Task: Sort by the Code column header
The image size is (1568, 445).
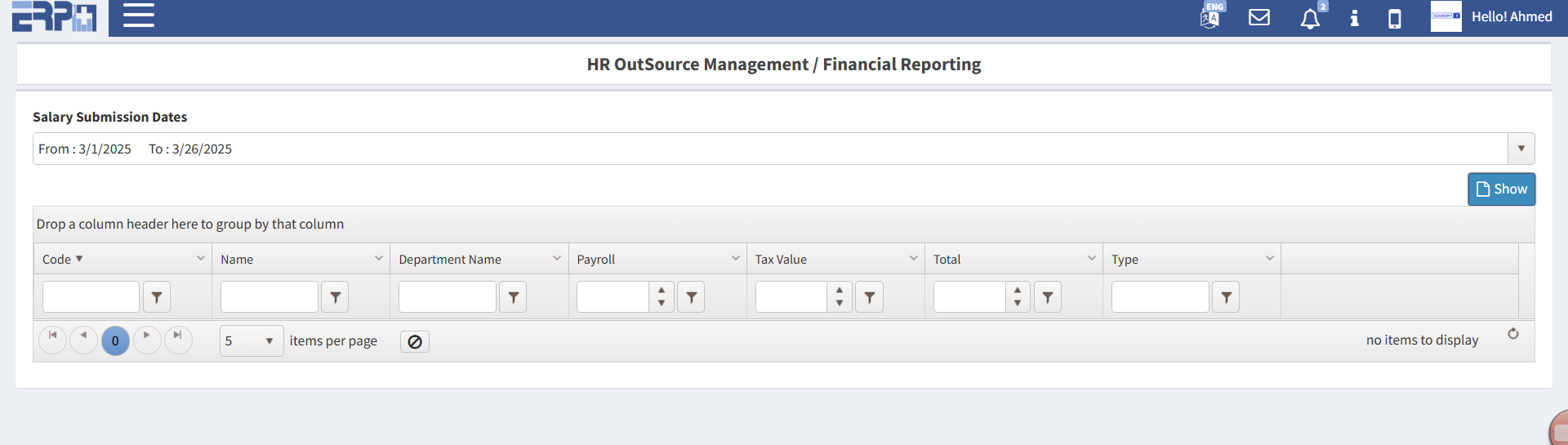Action: (57, 260)
